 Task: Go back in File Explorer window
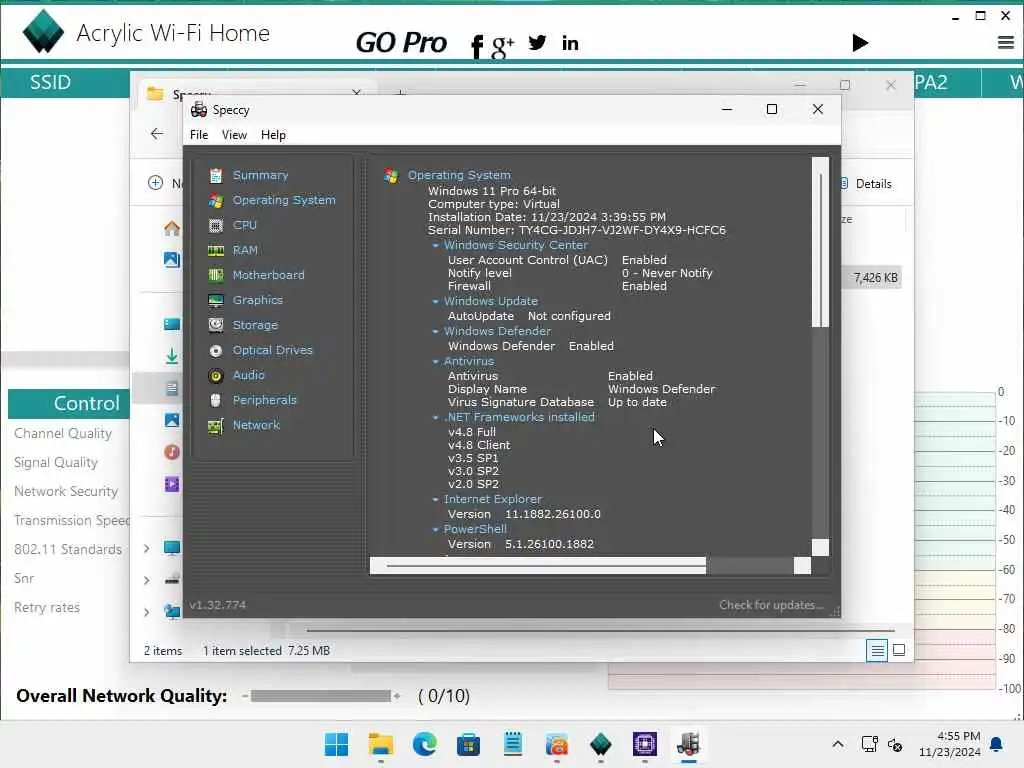(x=157, y=134)
